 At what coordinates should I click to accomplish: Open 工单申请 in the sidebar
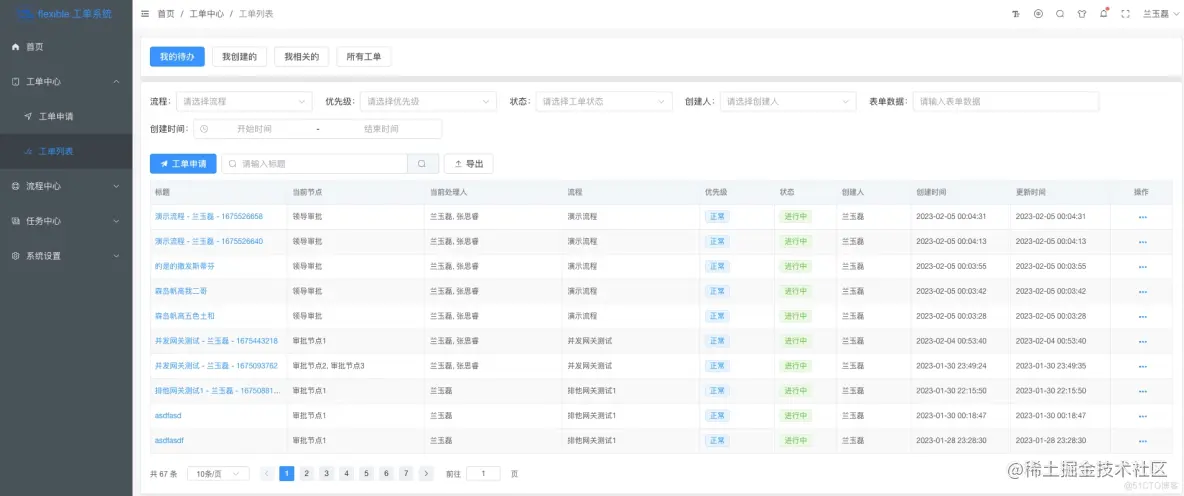pos(66,116)
